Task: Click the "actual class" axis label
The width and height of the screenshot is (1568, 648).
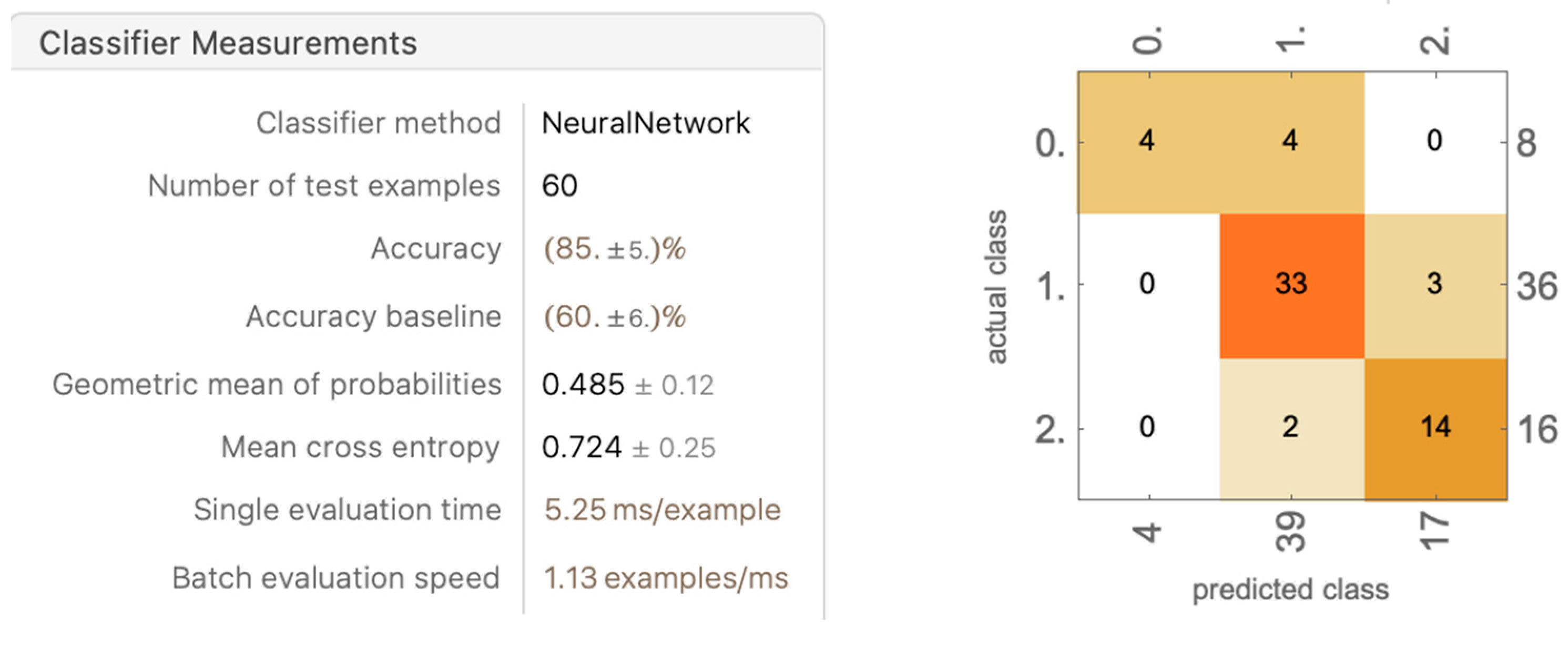Action: pyautogui.click(x=996, y=286)
